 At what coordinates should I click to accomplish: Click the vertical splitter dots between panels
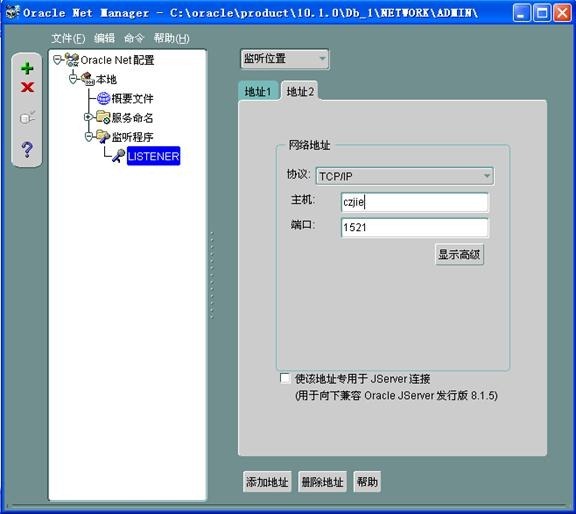click(212, 275)
